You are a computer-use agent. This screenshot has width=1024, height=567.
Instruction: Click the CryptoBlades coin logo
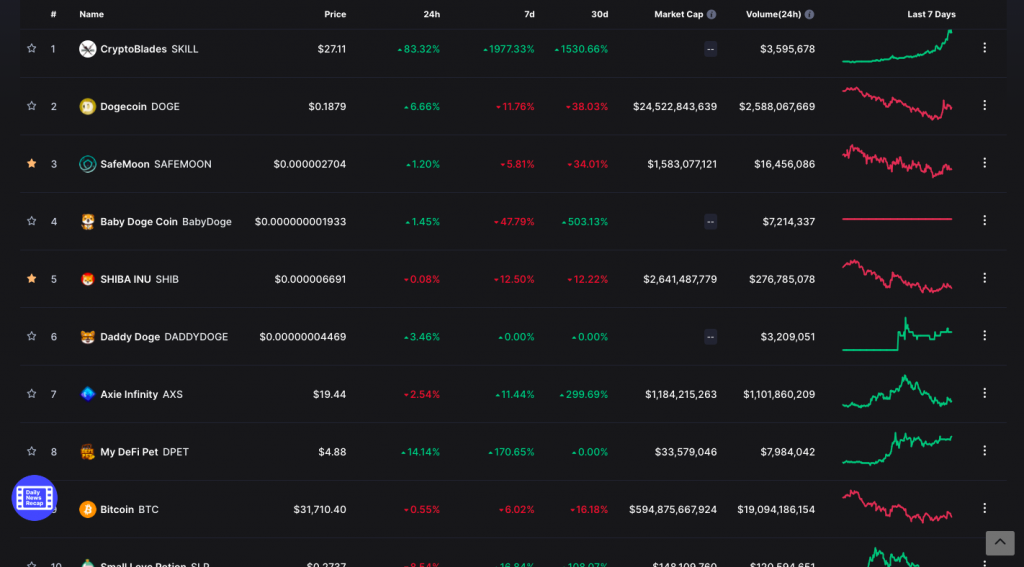click(x=88, y=49)
